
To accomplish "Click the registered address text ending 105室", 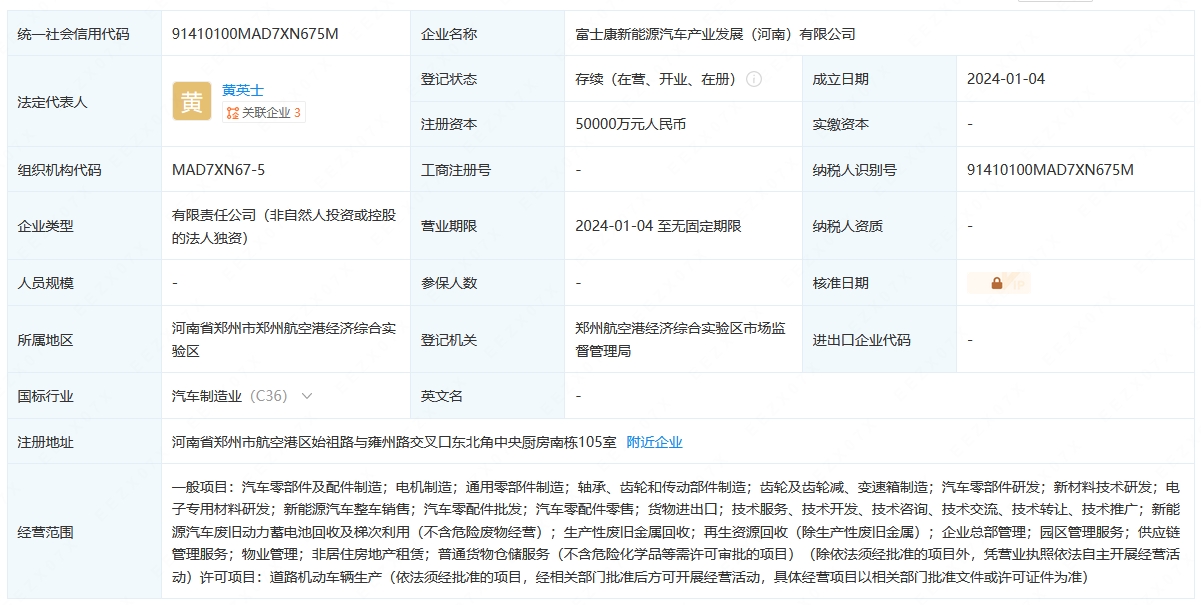I will (394, 442).
